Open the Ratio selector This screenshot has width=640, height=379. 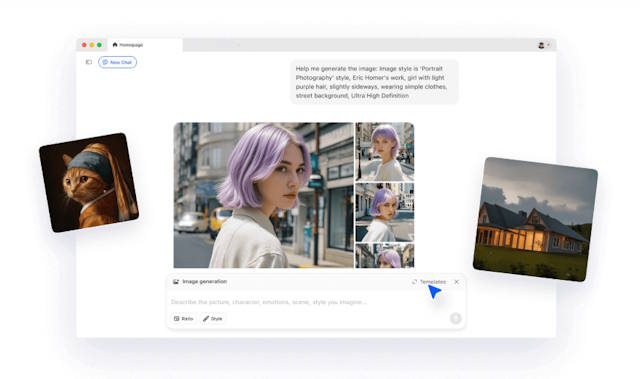point(183,319)
